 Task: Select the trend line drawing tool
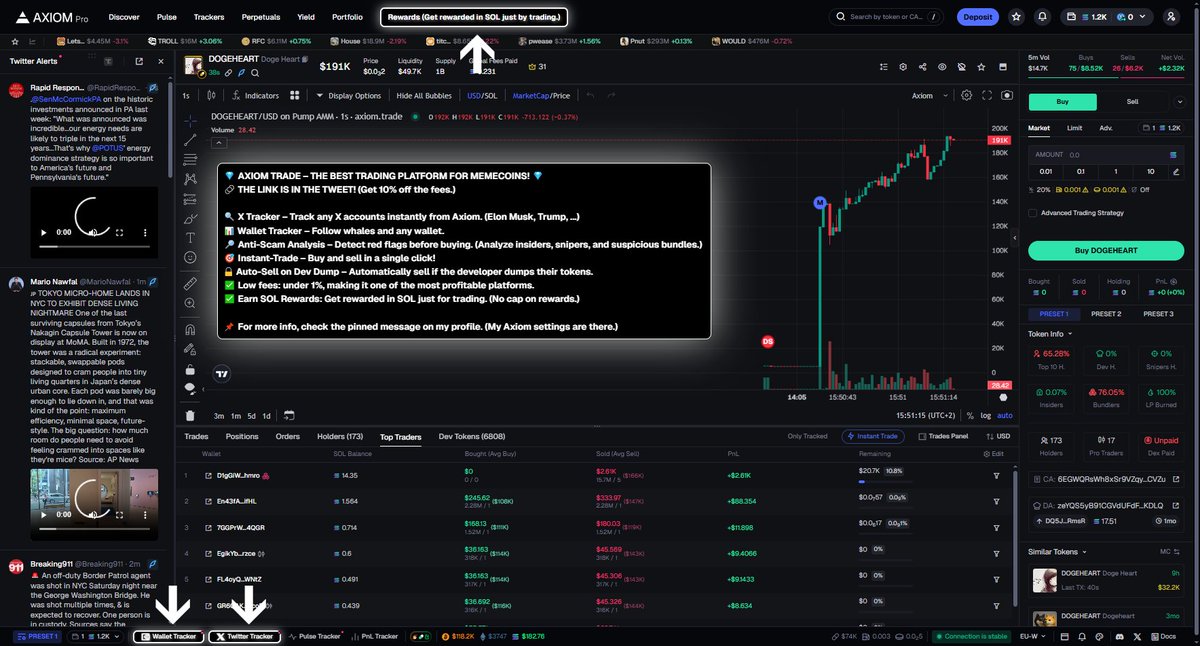coord(190,141)
